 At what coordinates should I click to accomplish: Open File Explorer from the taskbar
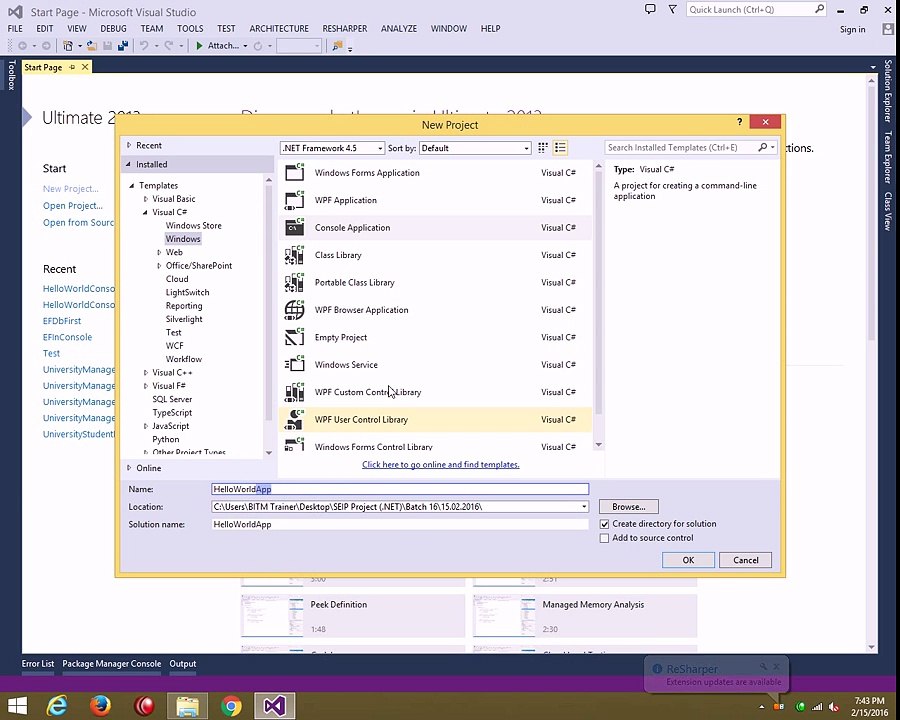tap(187, 706)
